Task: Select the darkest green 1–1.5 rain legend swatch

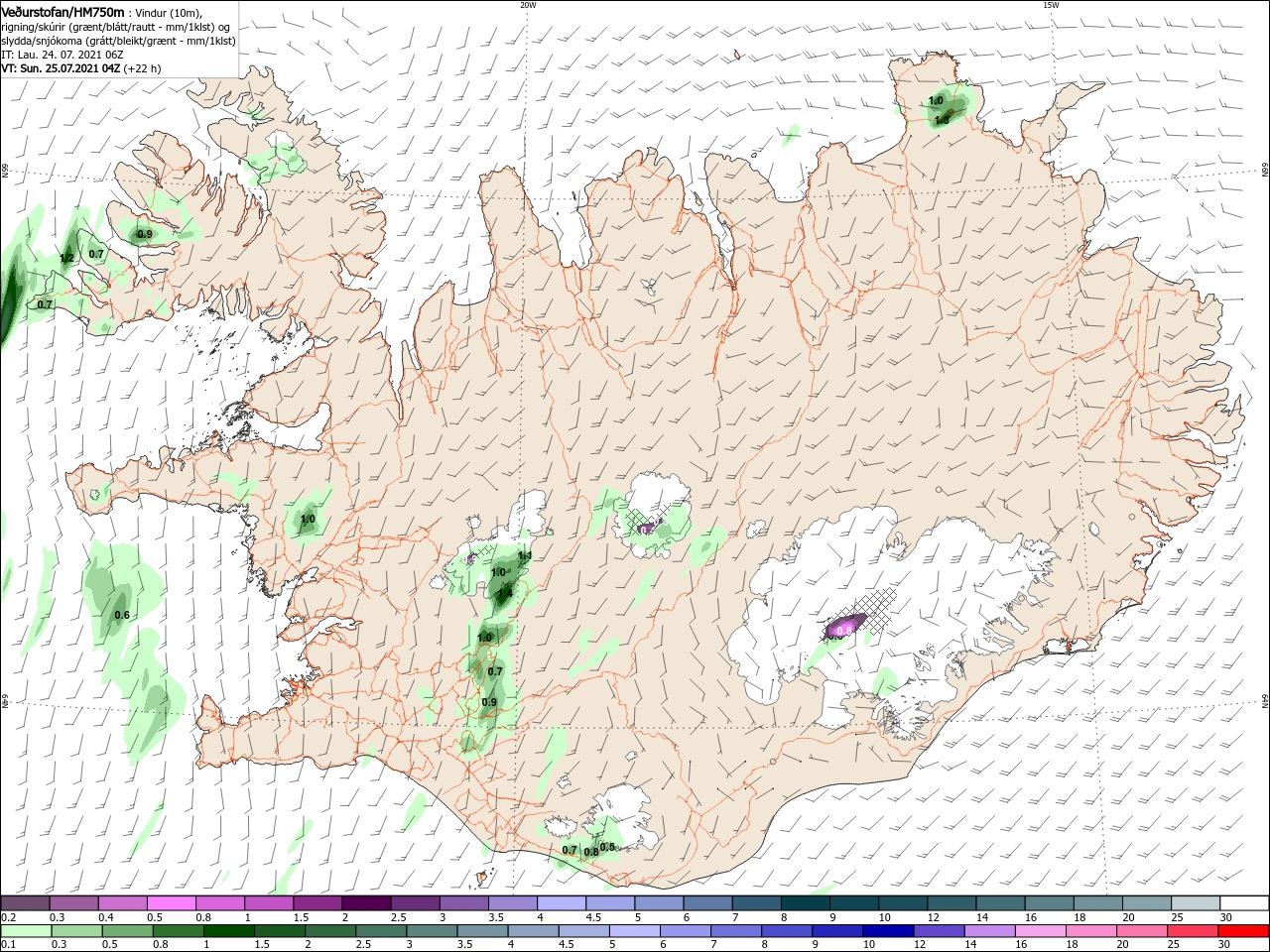Action: (x=229, y=931)
